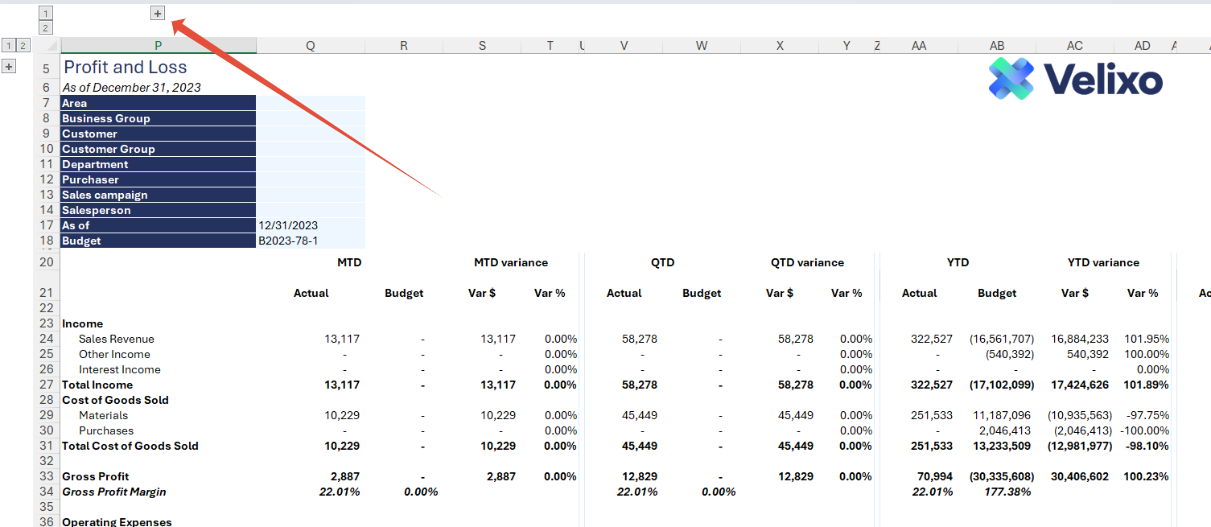Select column R header
Image resolution: width=1211 pixels, height=527 pixels.
[x=403, y=45]
